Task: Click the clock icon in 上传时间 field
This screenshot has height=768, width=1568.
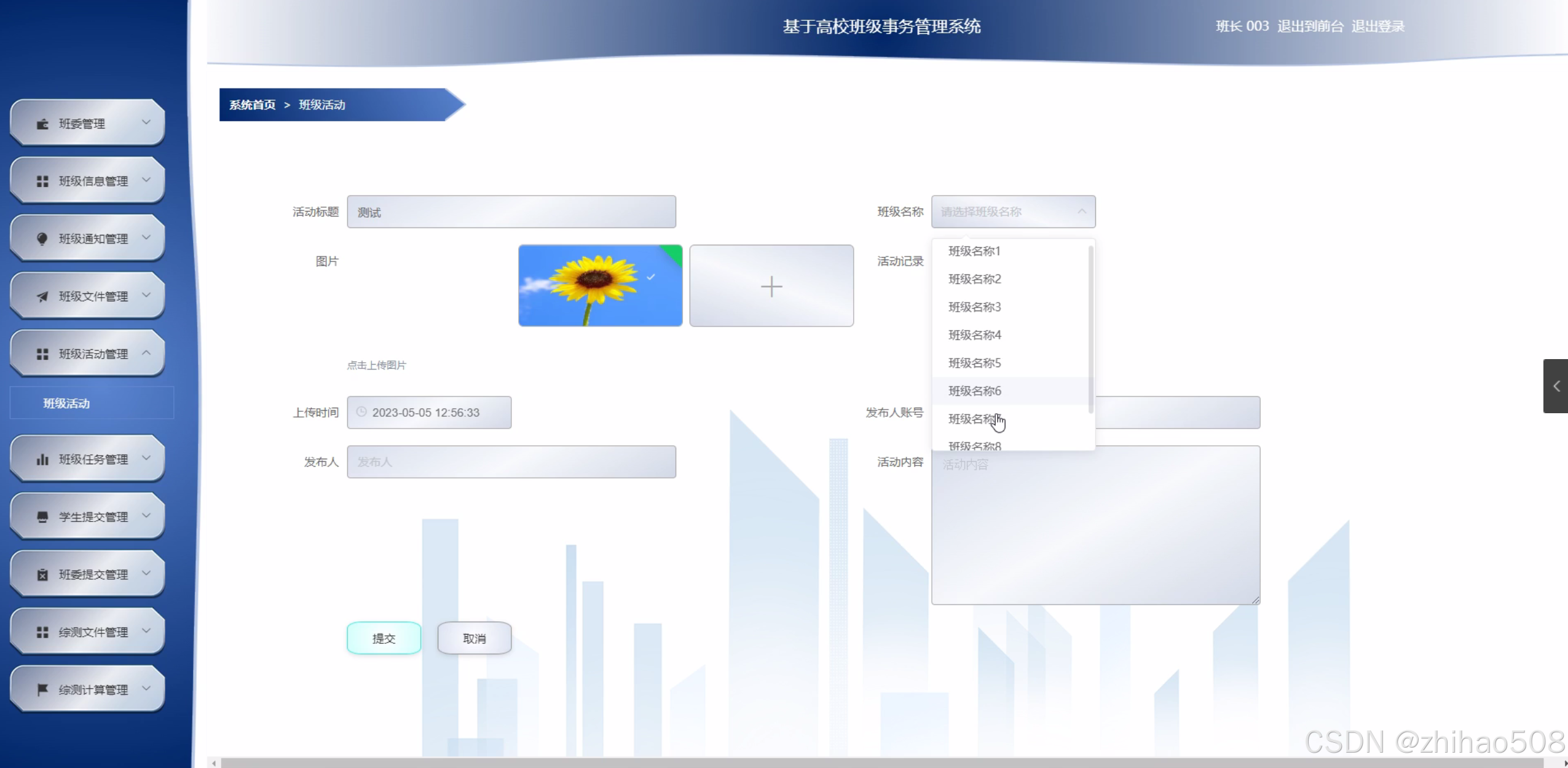Action: (x=362, y=412)
